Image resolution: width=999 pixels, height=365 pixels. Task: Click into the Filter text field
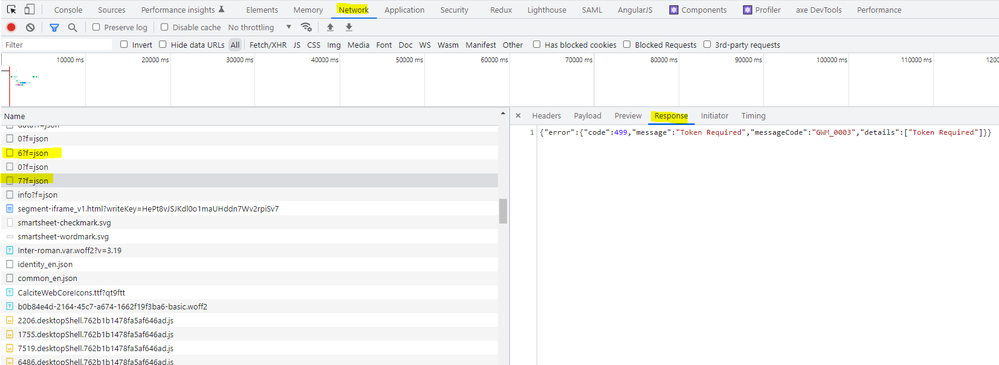tap(57, 45)
